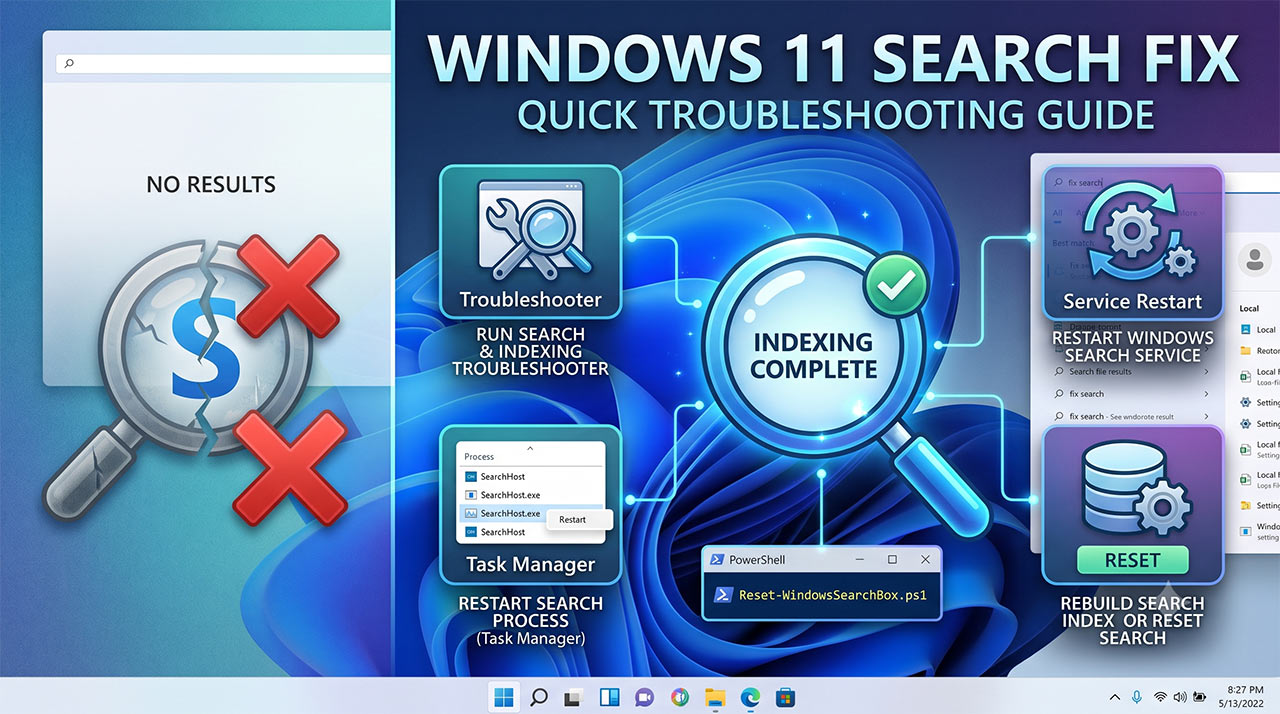The width and height of the screenshot is (1280, 714).
Task: Select the highlighted SearchHost.exe process row
Action: pyautogui.click(x=531, y=513)
